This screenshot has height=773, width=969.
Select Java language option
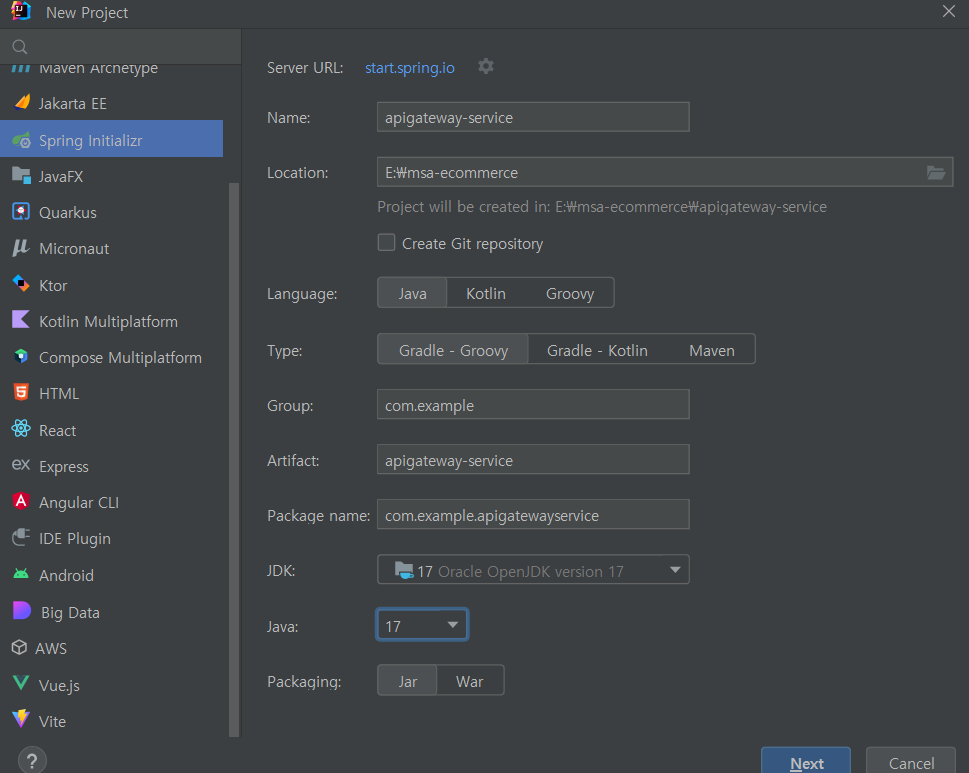pos(412,294)
